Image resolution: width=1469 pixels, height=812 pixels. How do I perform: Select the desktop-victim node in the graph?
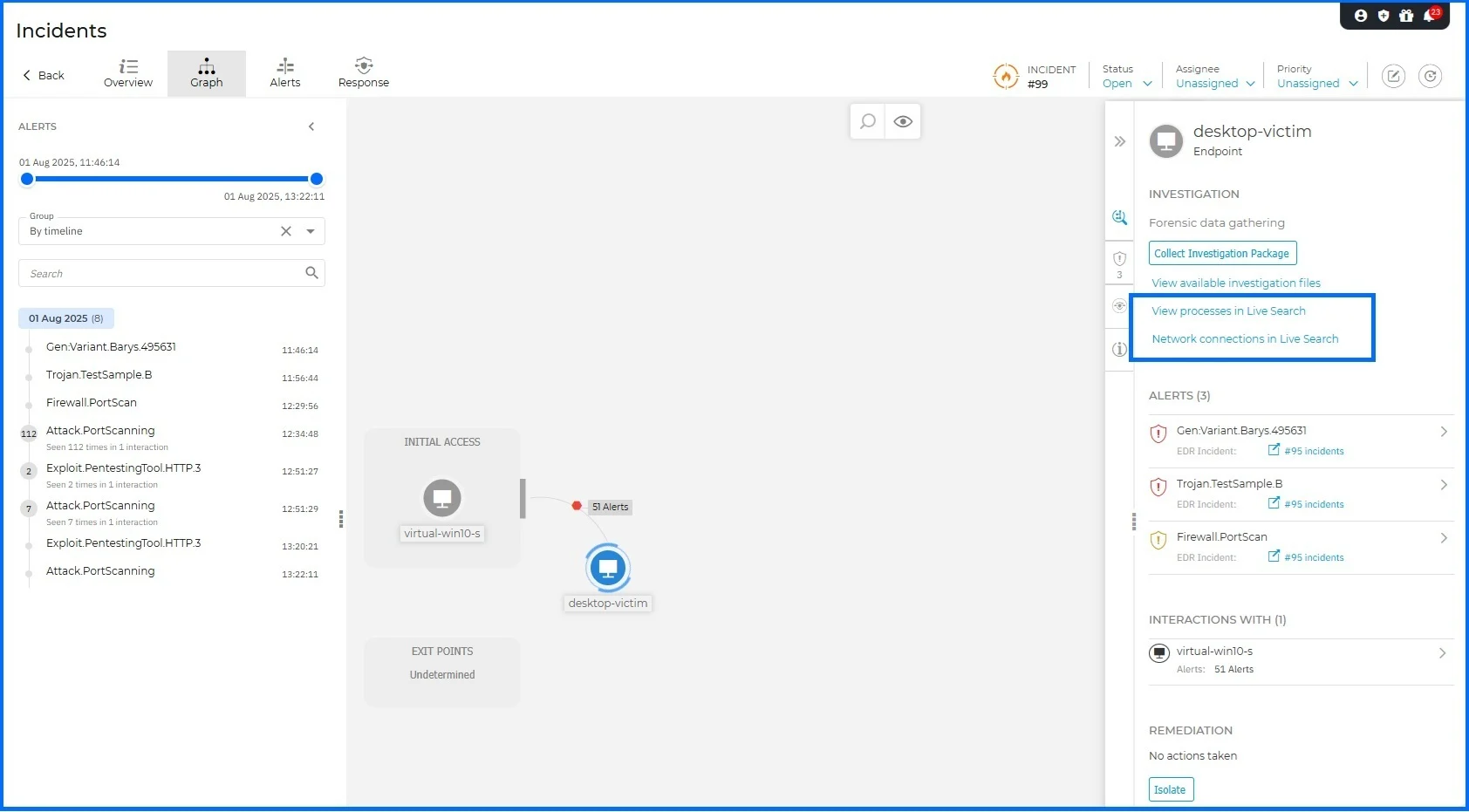coord(608,568)
